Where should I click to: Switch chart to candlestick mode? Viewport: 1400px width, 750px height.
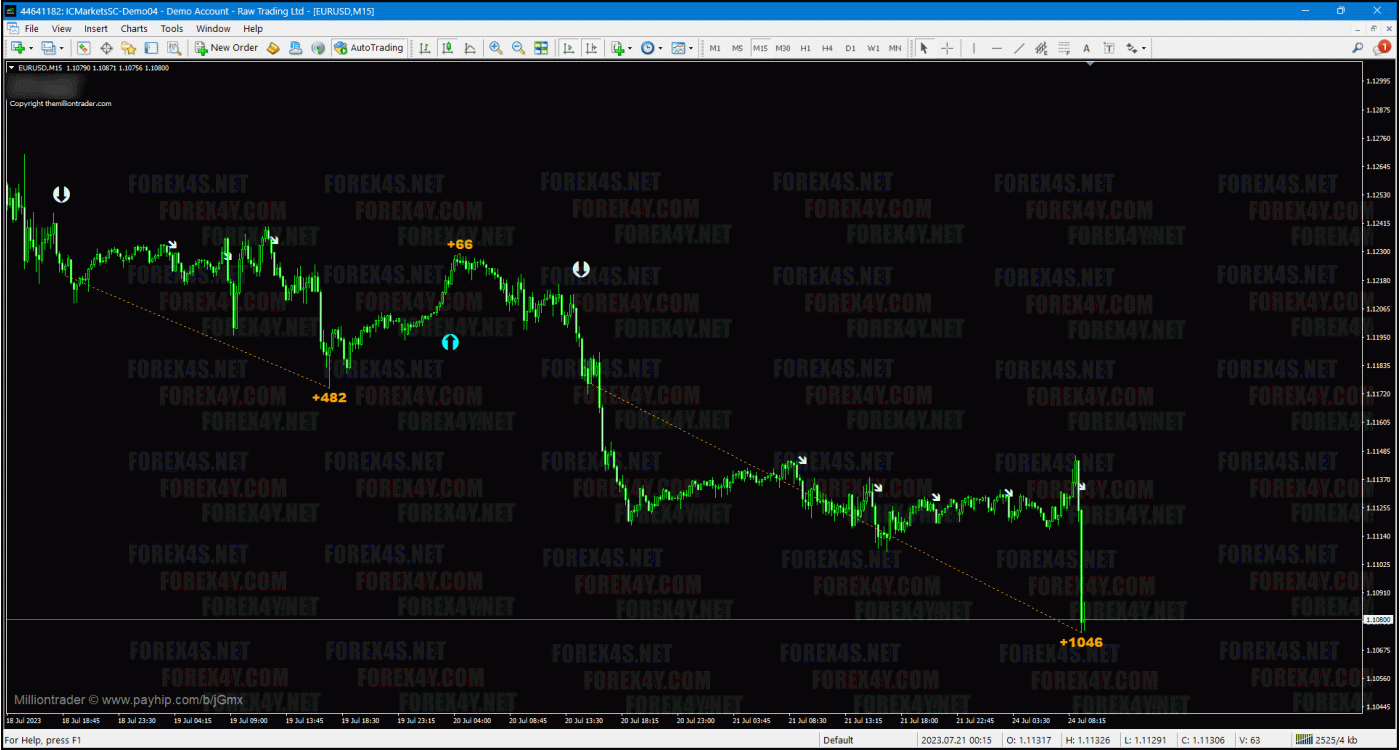447,48
